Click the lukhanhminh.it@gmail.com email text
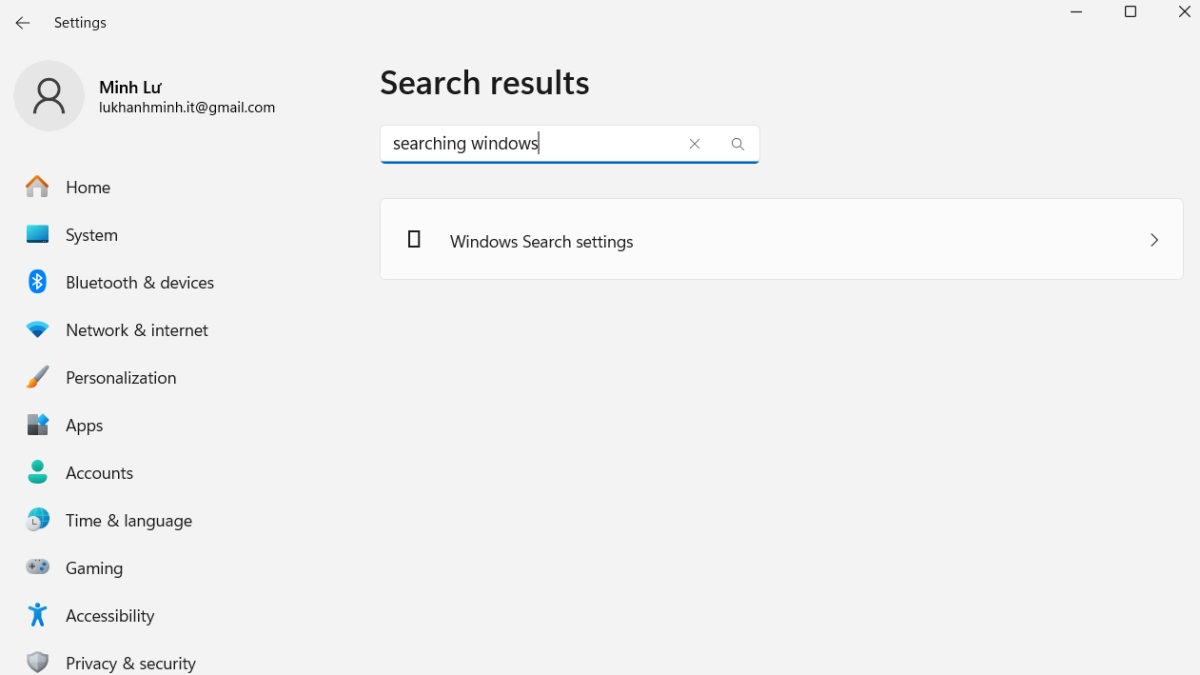Viewport: 1200px width, 675px height. [x=187, y=108]
